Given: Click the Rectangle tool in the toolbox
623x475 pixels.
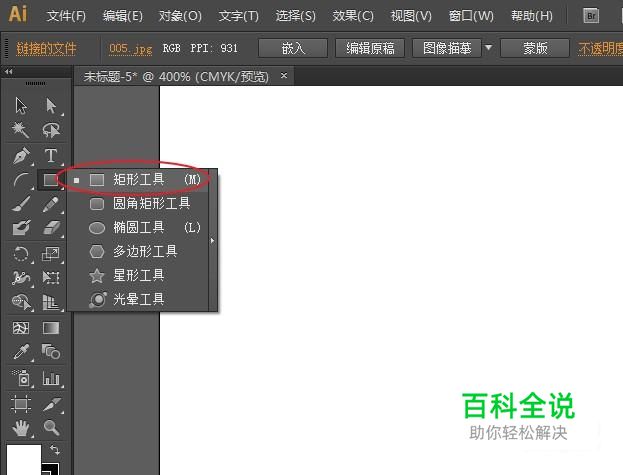Looking at the screenshot, I should click(x=50, y=180).
